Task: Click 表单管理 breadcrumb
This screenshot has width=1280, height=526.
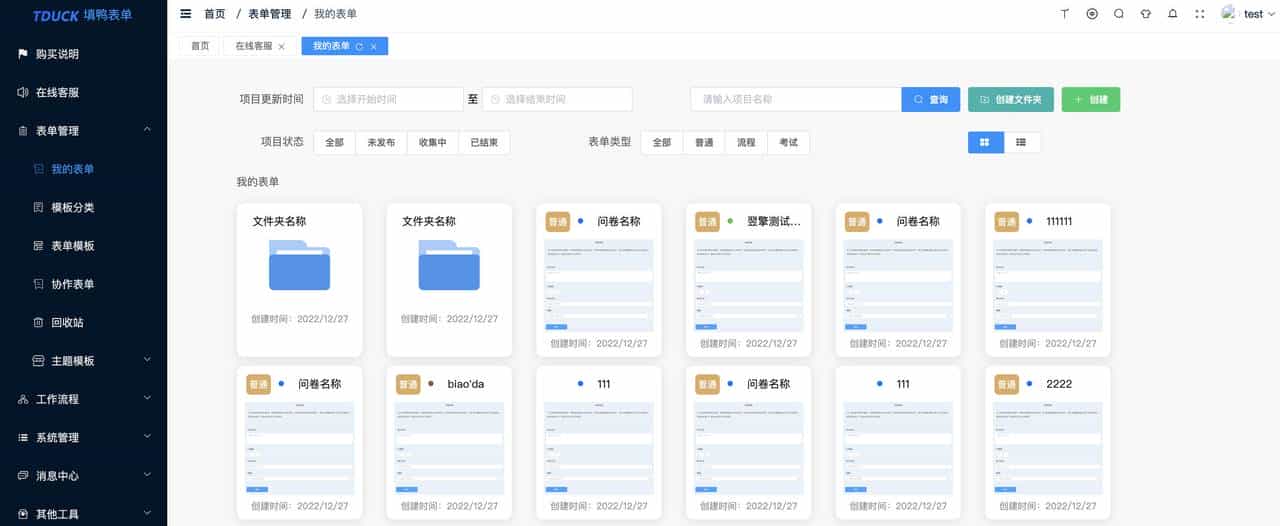Action: [270, 14]
